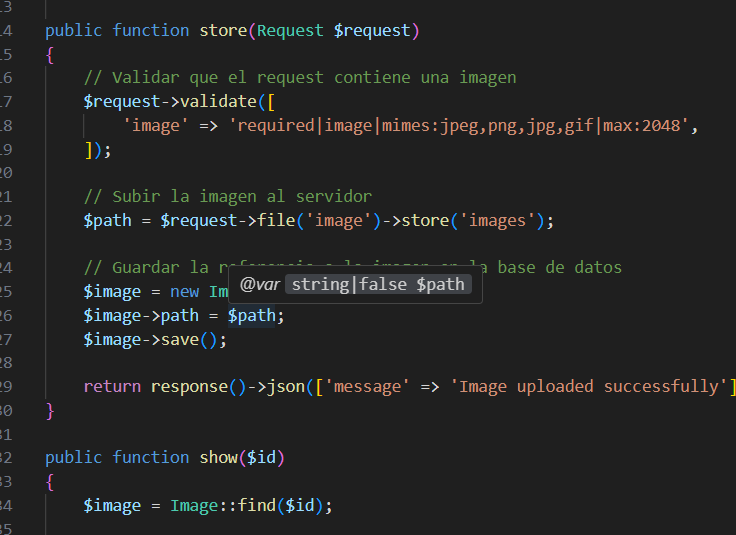736x535 pixels.
Task: Click the file method call after $request
Action: coord(276,220)
